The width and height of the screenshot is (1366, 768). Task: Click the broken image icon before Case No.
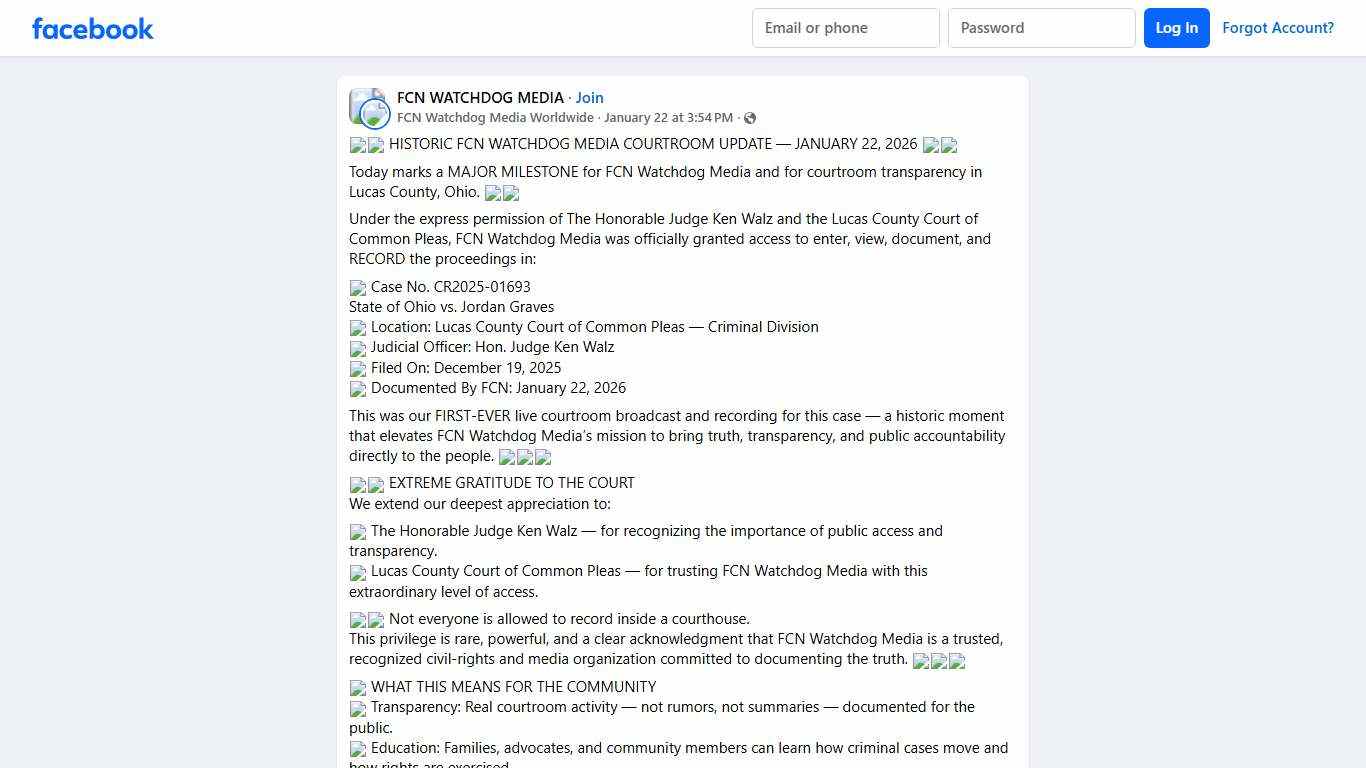pos(358,288)
